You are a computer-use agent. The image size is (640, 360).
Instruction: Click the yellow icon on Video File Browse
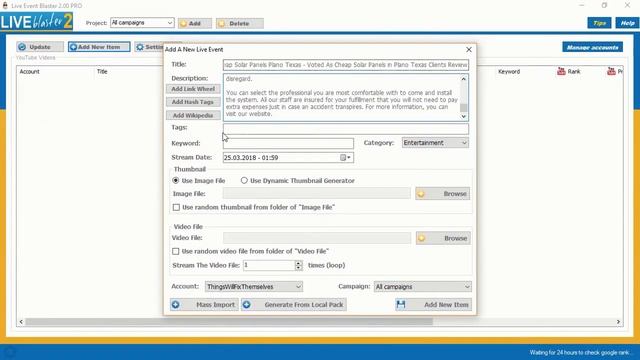[x=422, y=238]
